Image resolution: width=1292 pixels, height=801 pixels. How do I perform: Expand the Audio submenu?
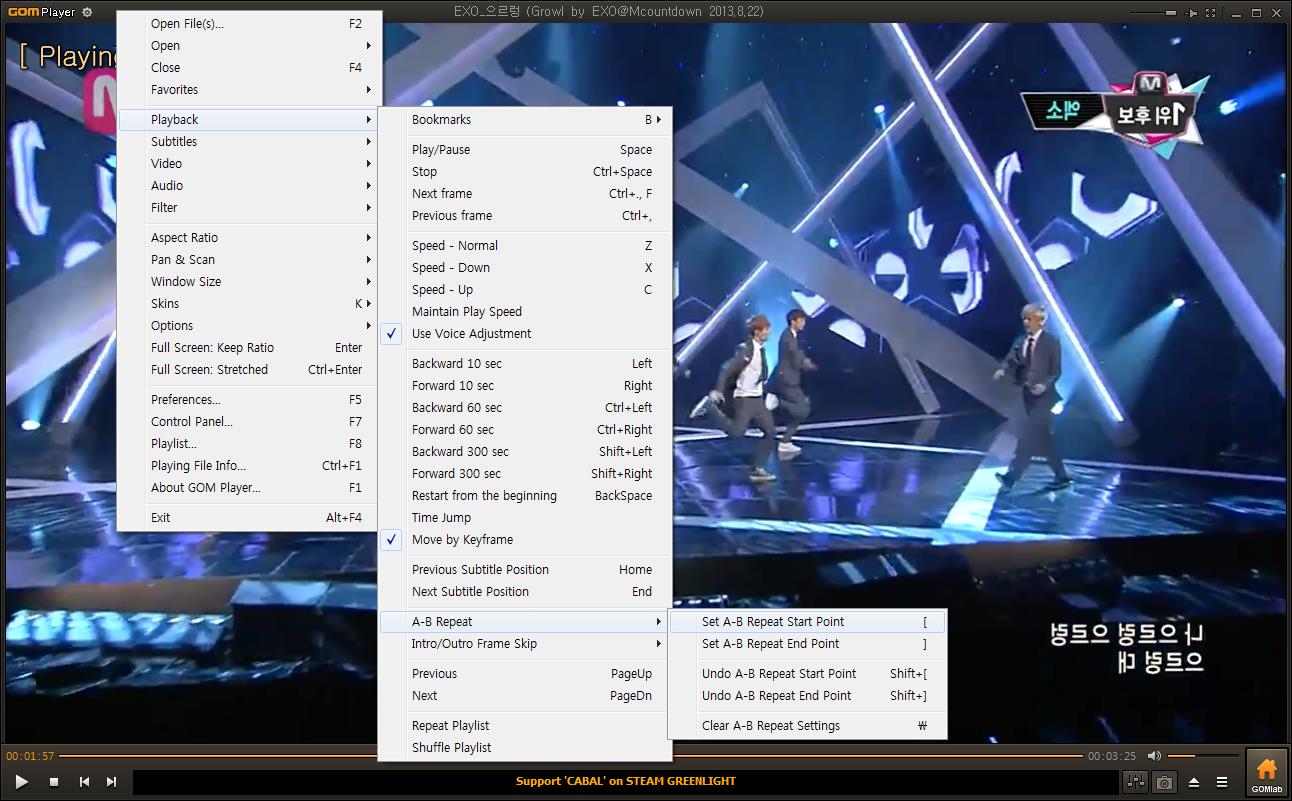pos(249,186)
